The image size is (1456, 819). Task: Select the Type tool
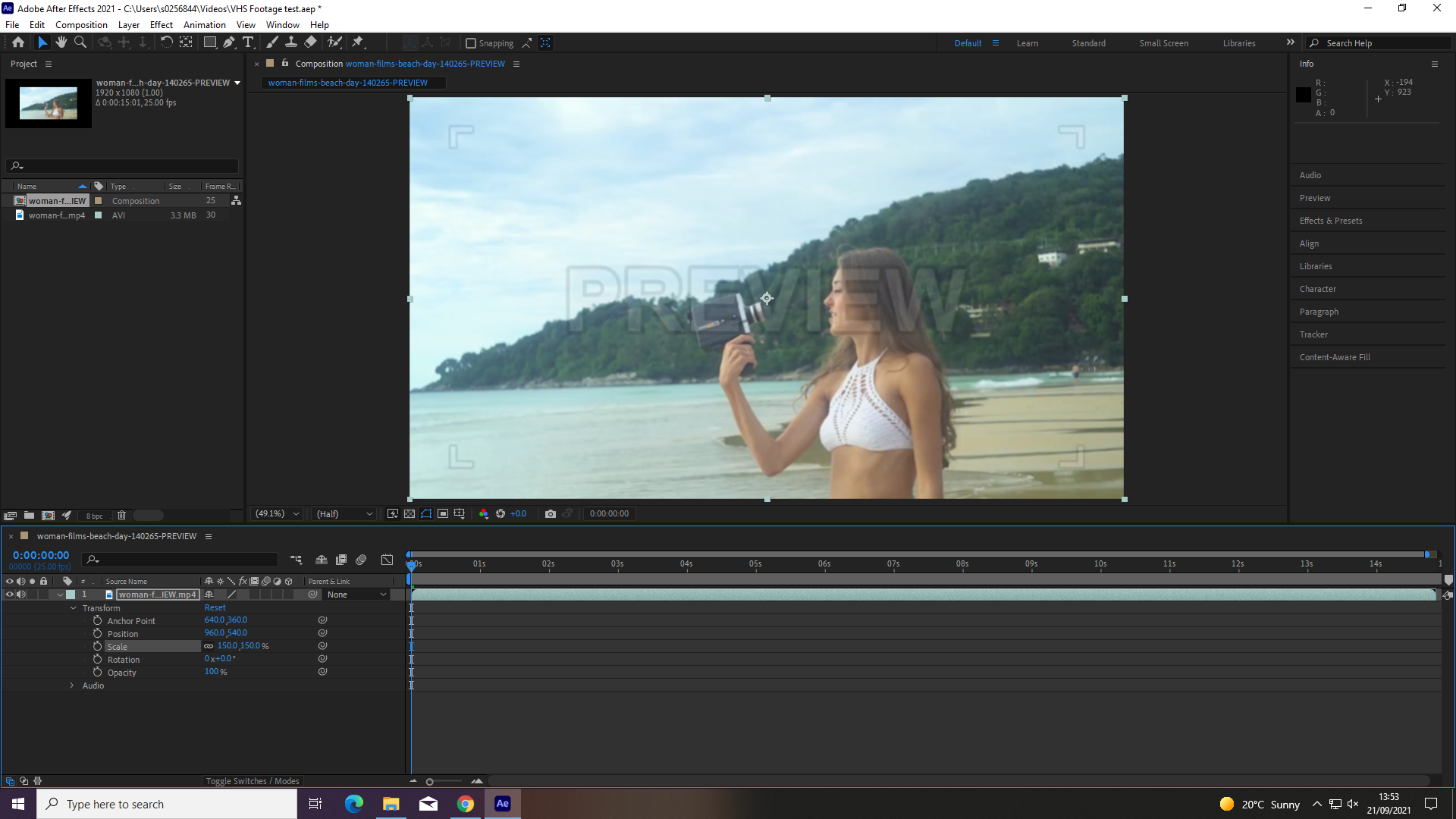point(248,42)
